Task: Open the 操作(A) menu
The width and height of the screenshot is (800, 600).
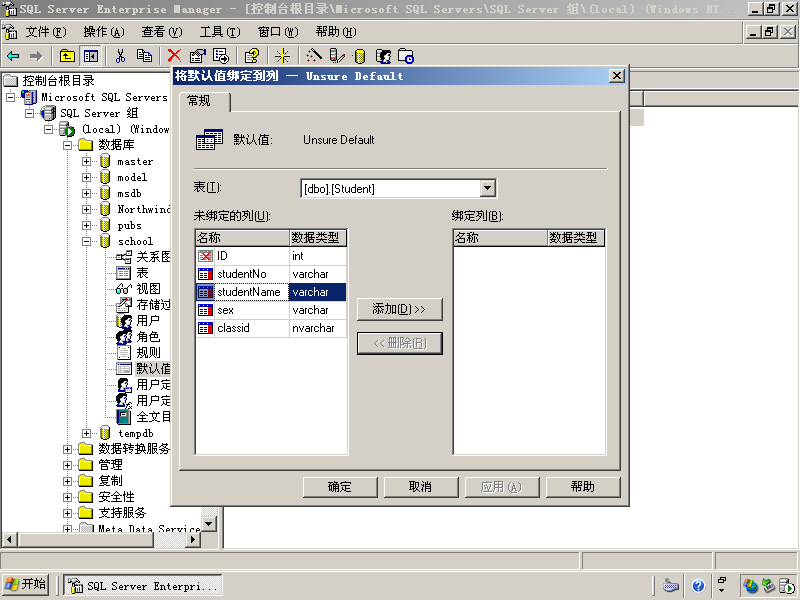Action: [x=104, y=32]
